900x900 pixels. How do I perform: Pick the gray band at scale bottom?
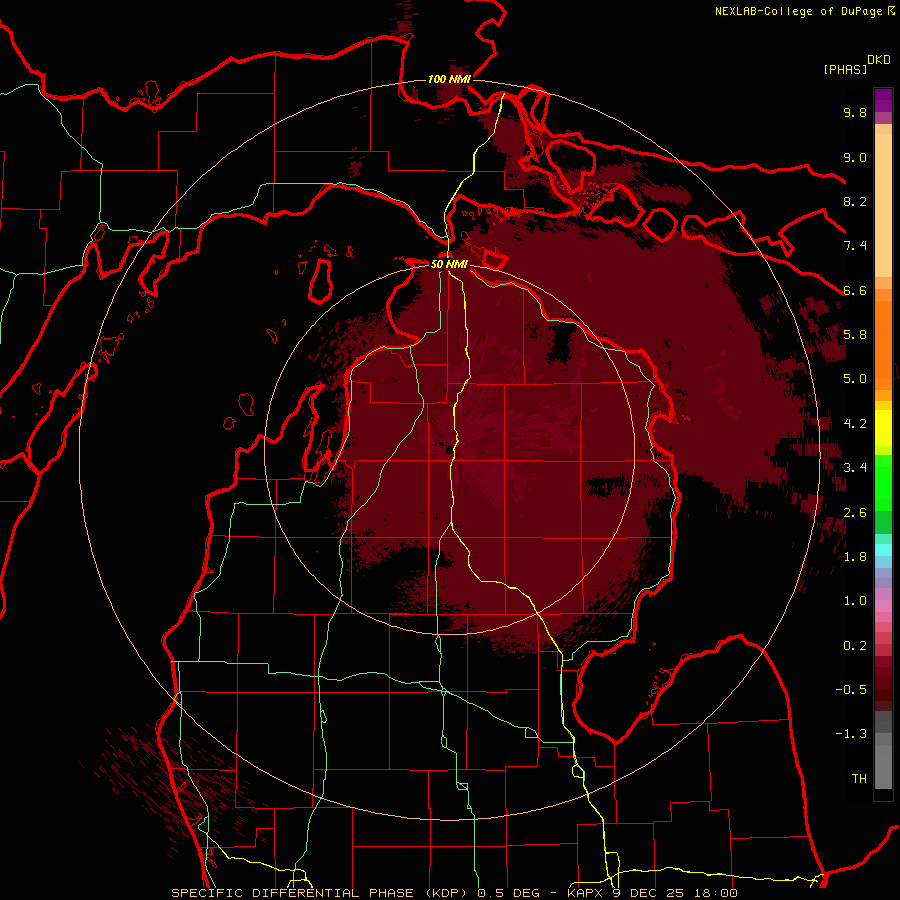coord(883,752)
